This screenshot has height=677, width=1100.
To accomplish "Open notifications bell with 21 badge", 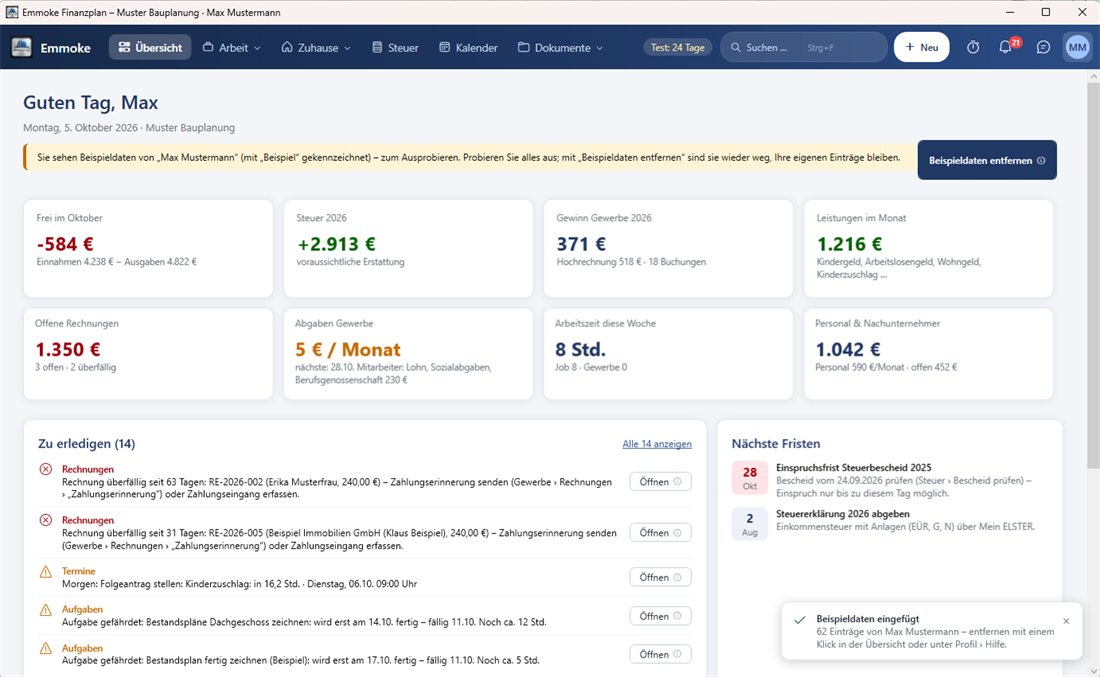I will [1005, 47].
